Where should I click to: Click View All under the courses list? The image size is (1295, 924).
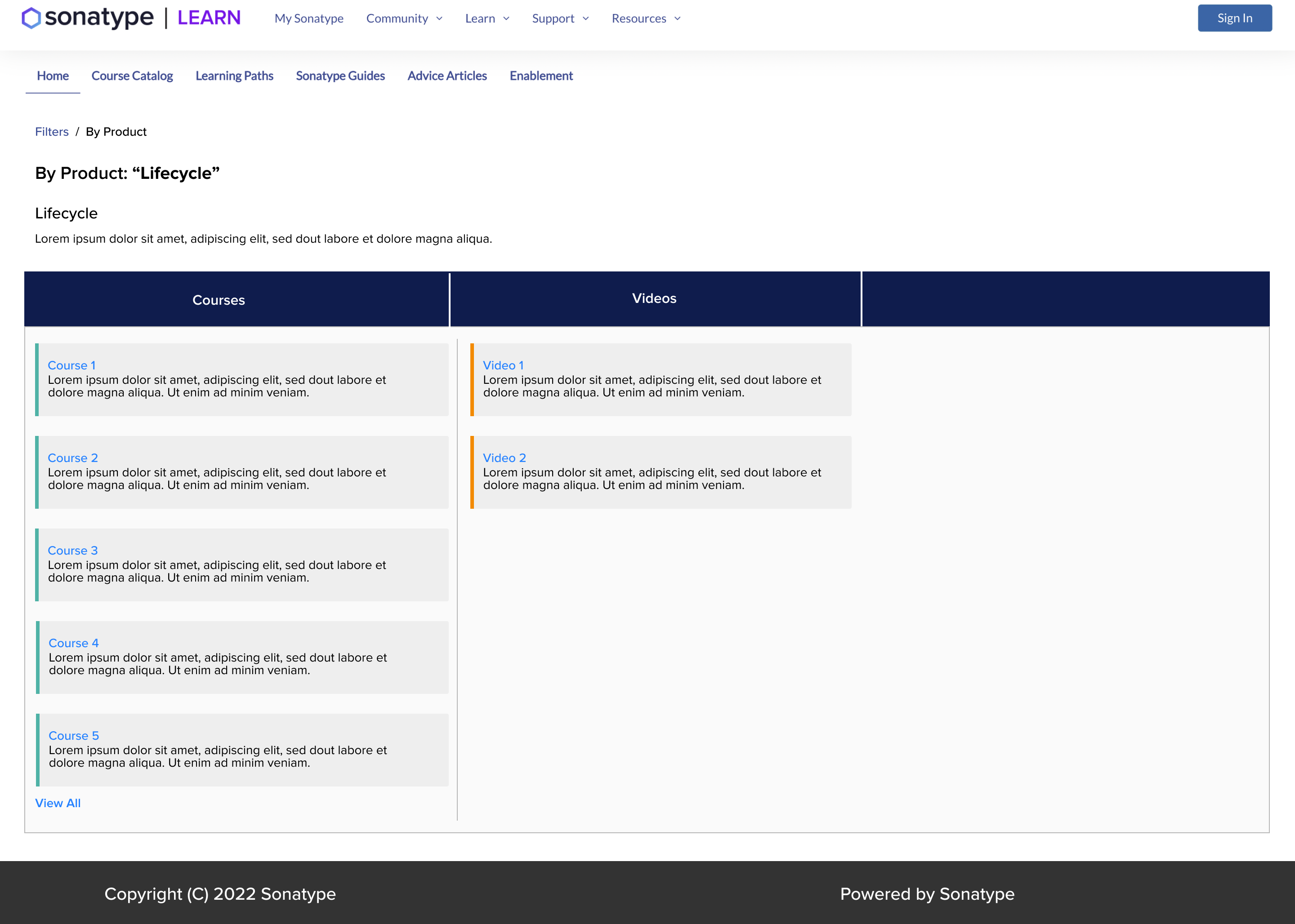pyautogui.click(x=58, y=803)
